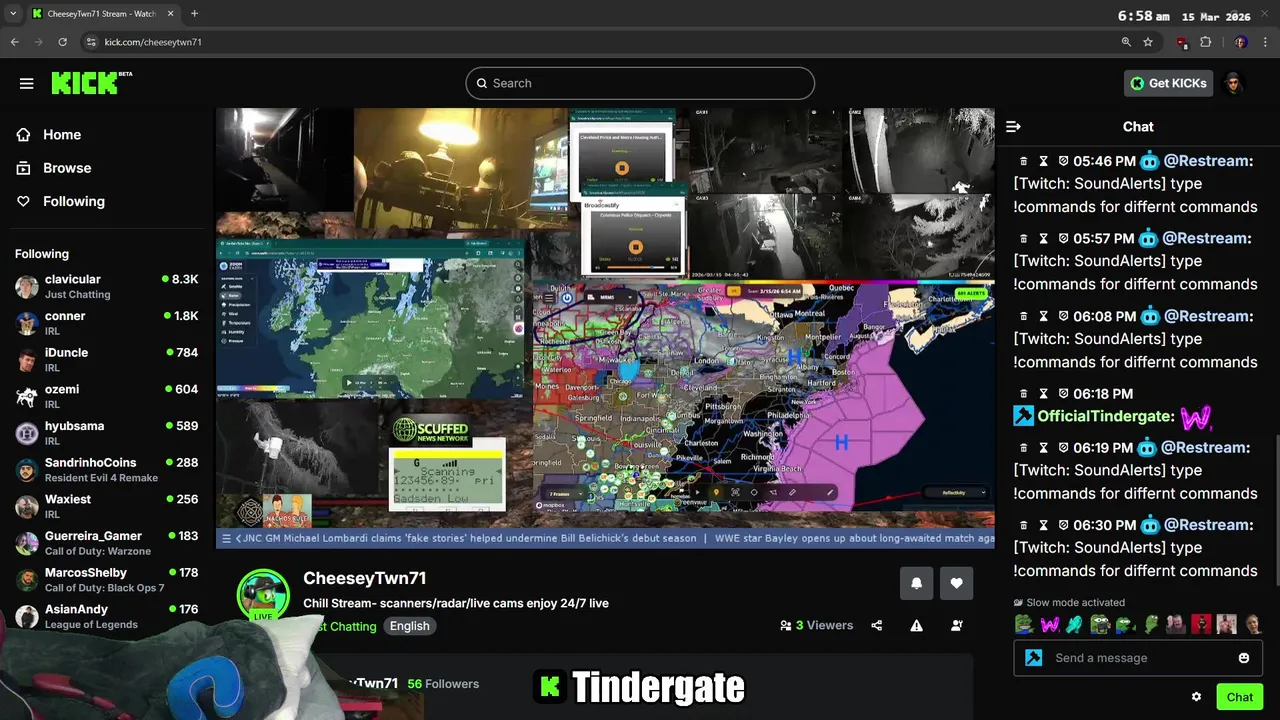Open a new browser tab
This screenshot has height=720, width=1280.
point(194,14)
